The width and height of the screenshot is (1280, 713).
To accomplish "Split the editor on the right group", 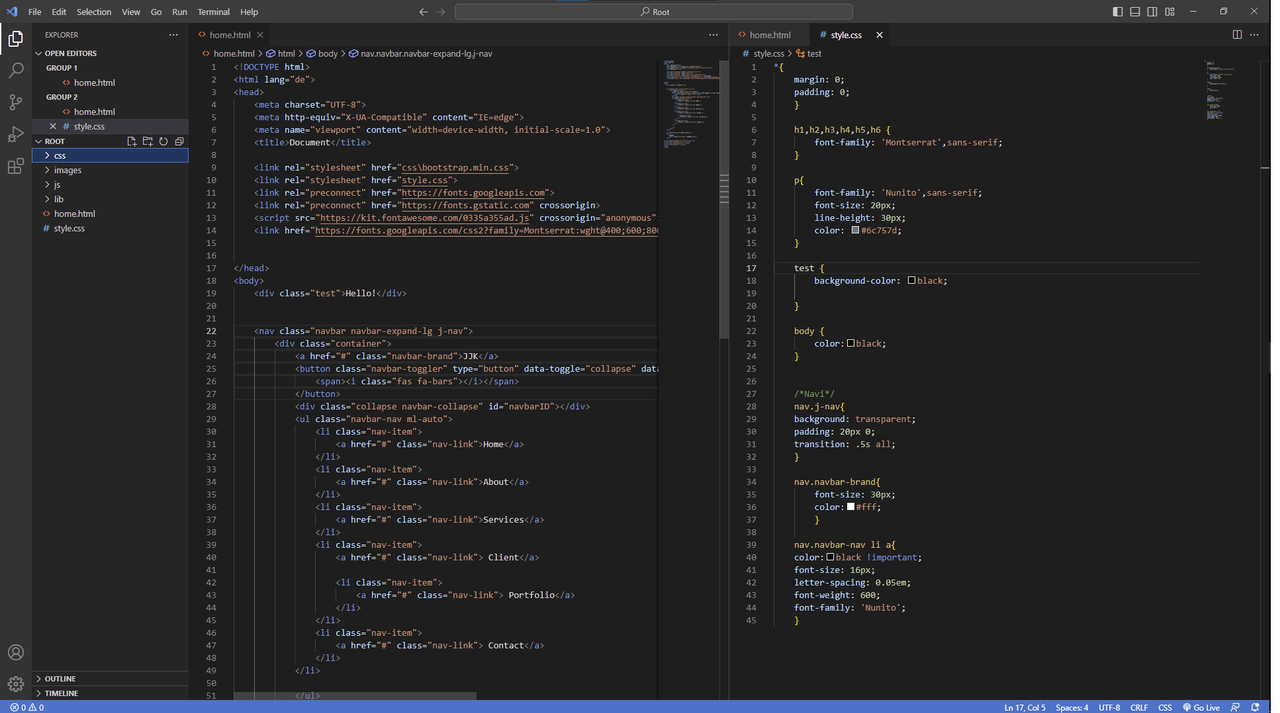I will [x=1237, y=35].
